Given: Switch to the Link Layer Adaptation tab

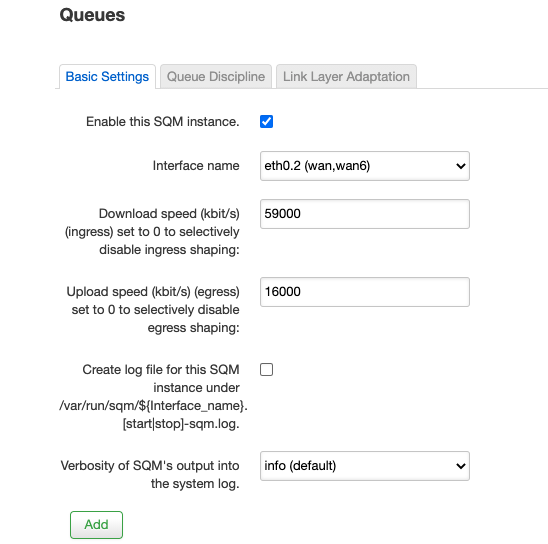Looking at the screenshot, I should (346, 77).
